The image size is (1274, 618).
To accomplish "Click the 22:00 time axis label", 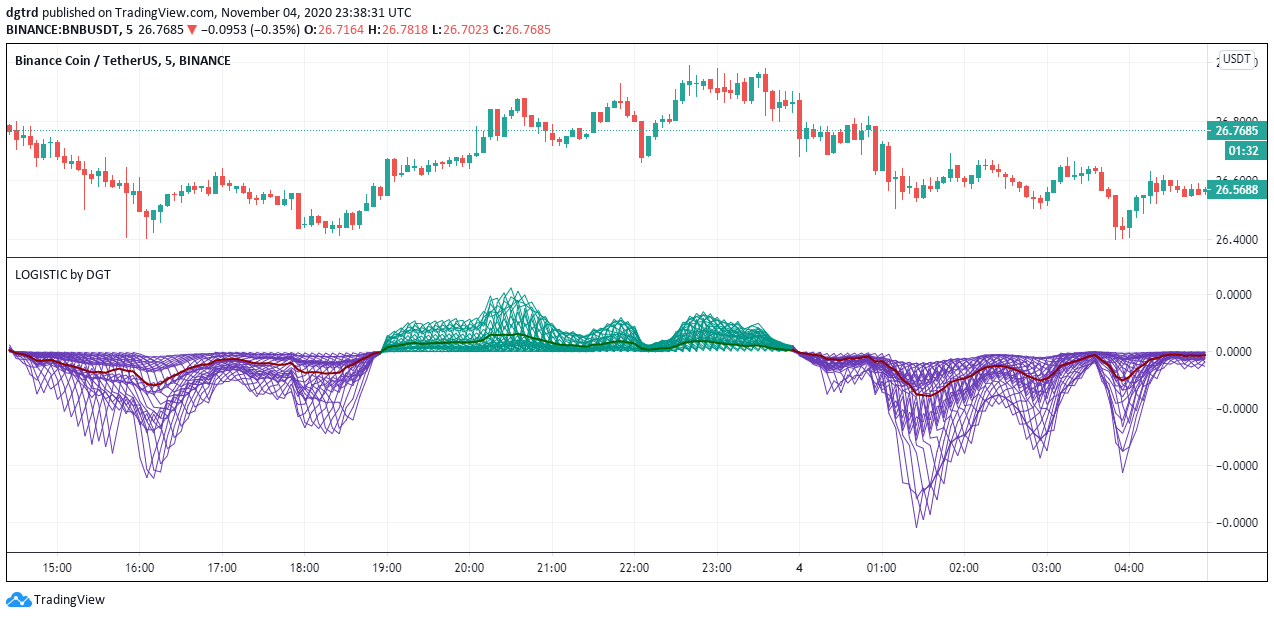I will pyautogui.click(x=634, y=567).
